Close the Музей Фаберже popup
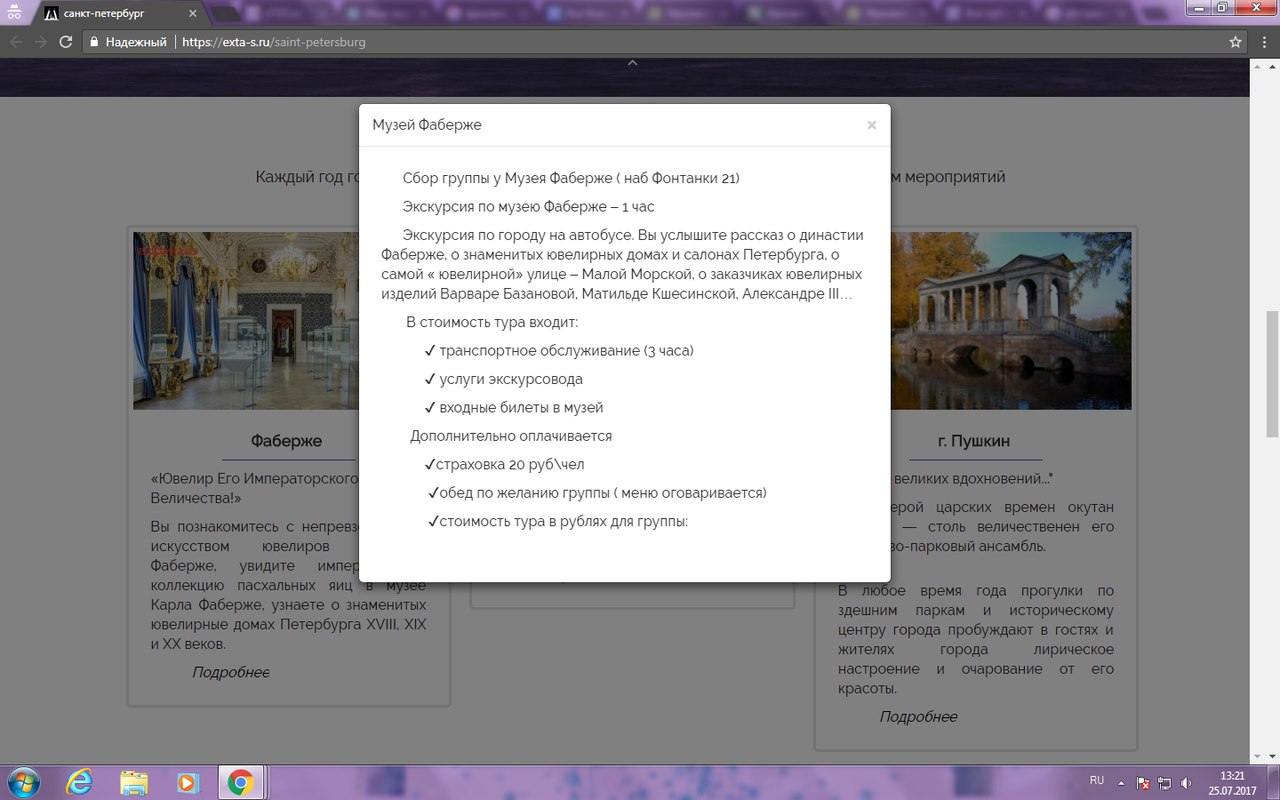Image resolution: width=1280 pixels, height=800 pixels. pos(871,125)
